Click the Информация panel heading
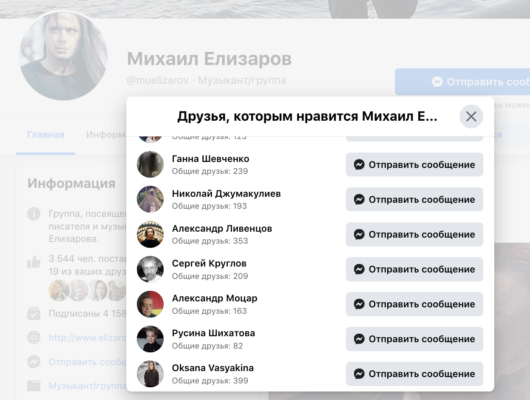530x400 pixels. [71, 183]
